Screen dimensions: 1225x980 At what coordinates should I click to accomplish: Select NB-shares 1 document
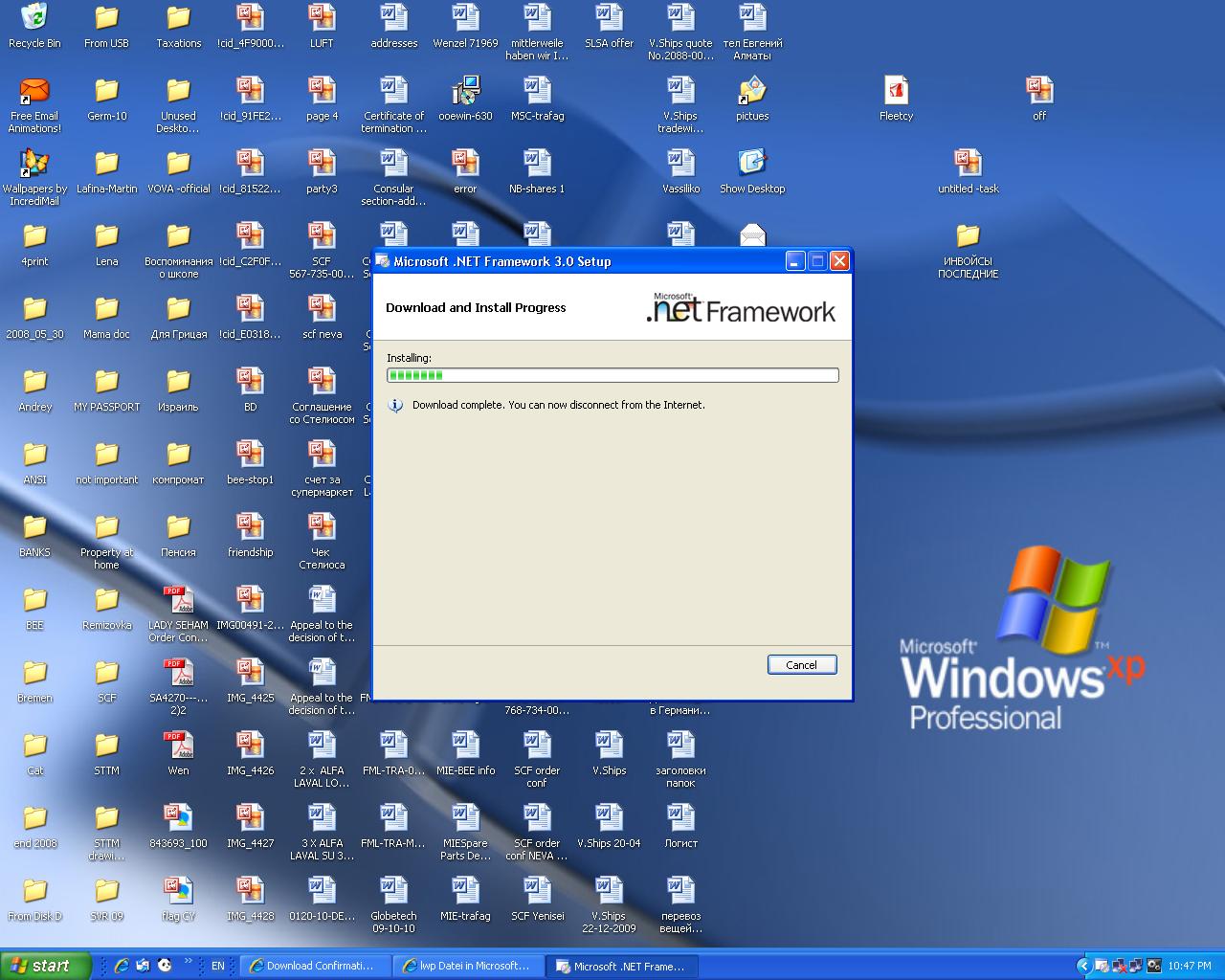[x=537, y=171]
